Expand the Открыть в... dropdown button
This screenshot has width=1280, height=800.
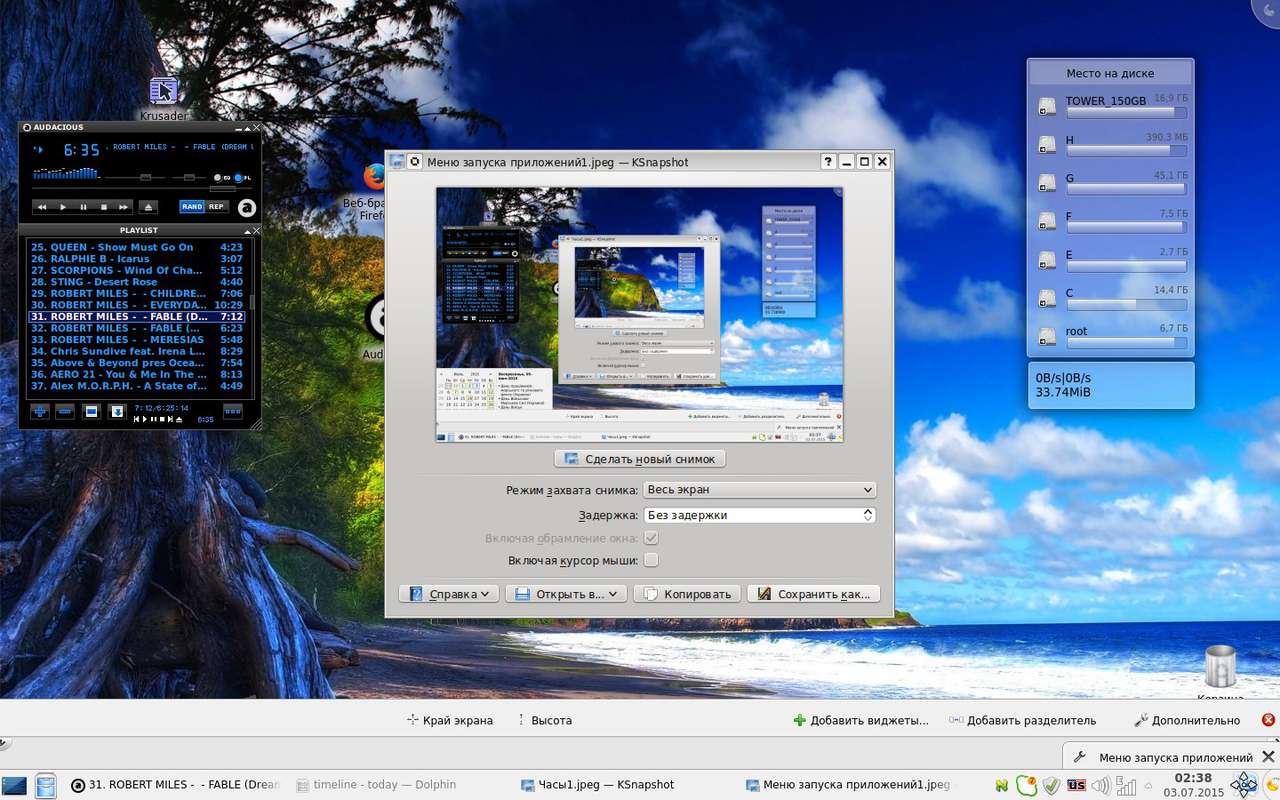click(x=566, y=594)
